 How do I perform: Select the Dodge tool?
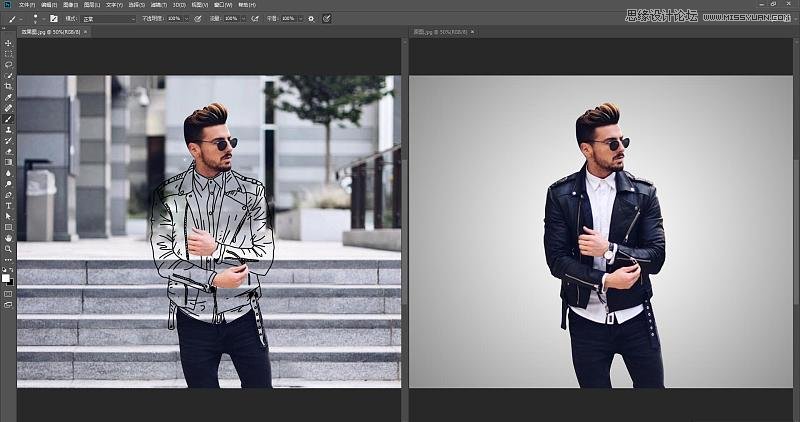tap(8, 184)
